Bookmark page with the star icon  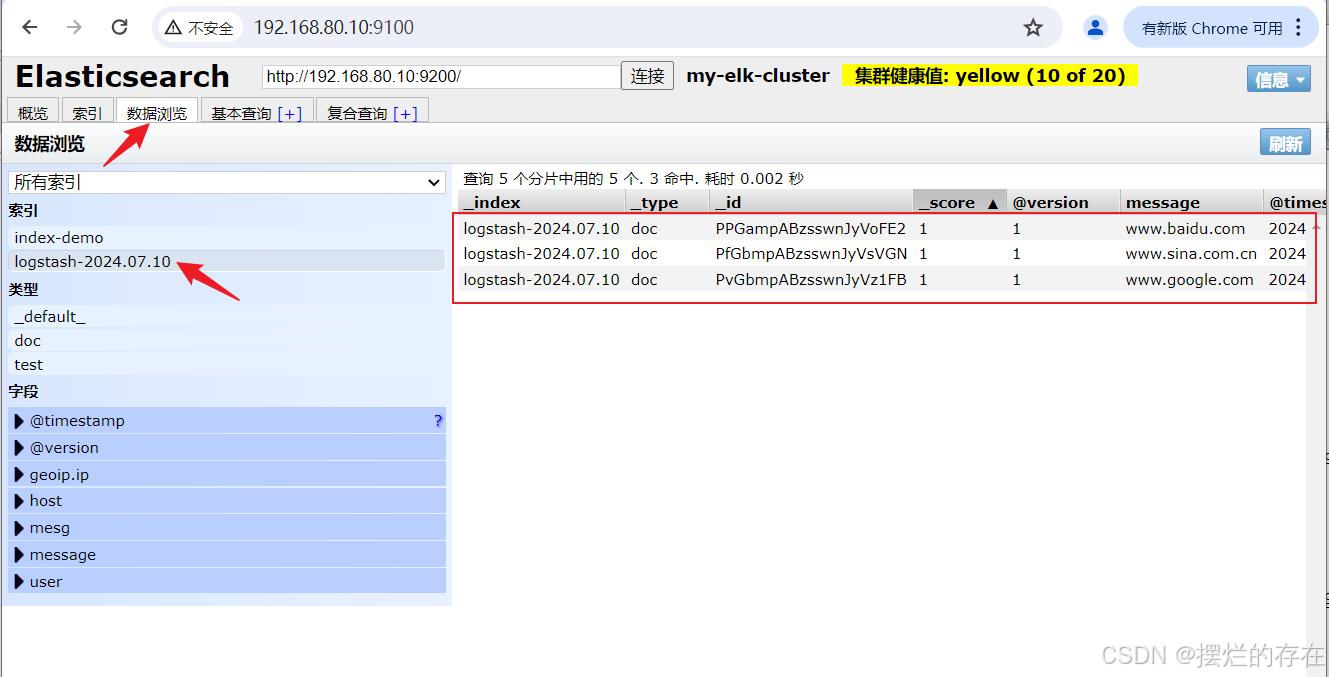1033,28
